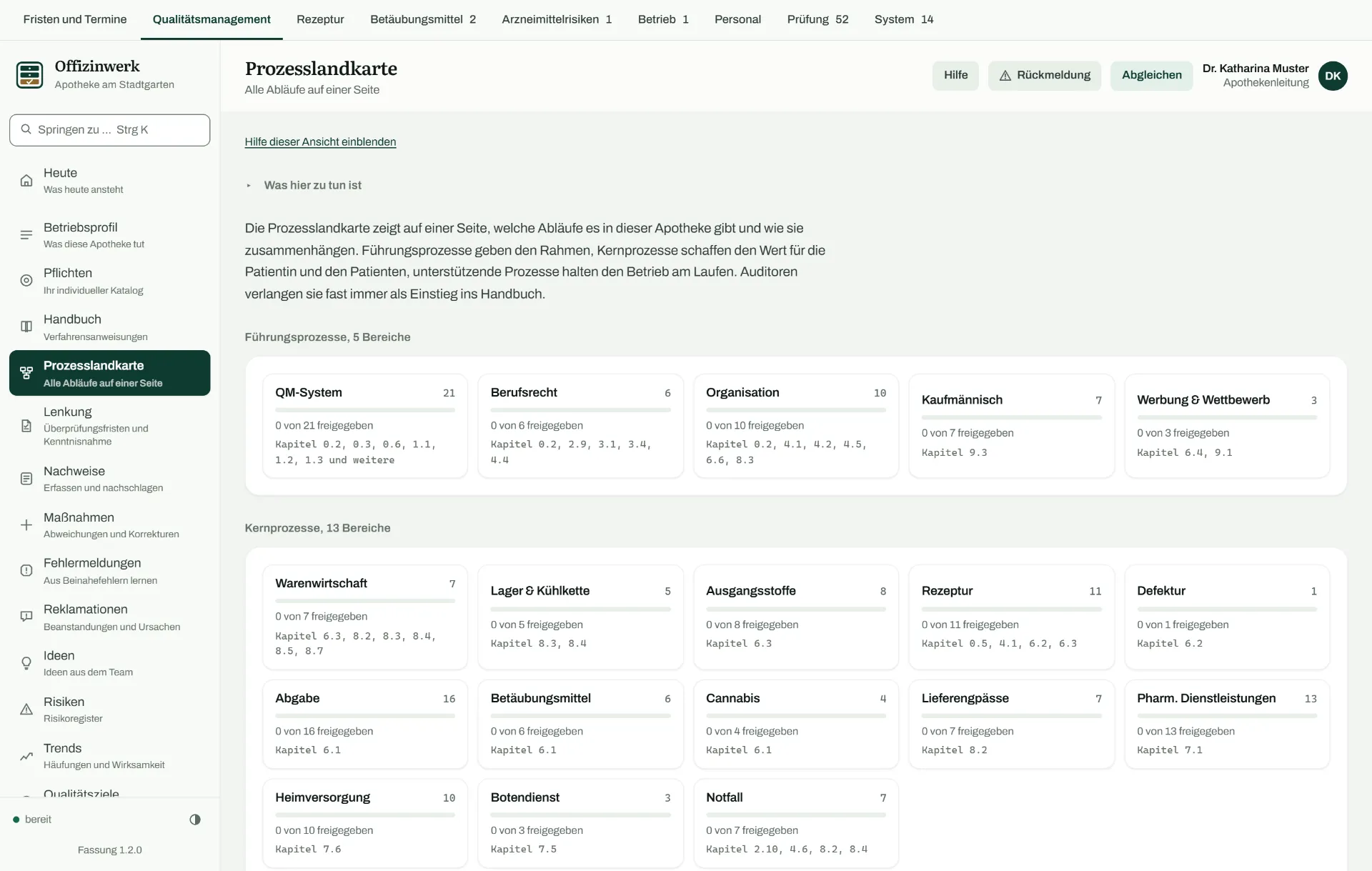
Task: Click the book icon beside Handbuch
Action: tap(26, 327)
